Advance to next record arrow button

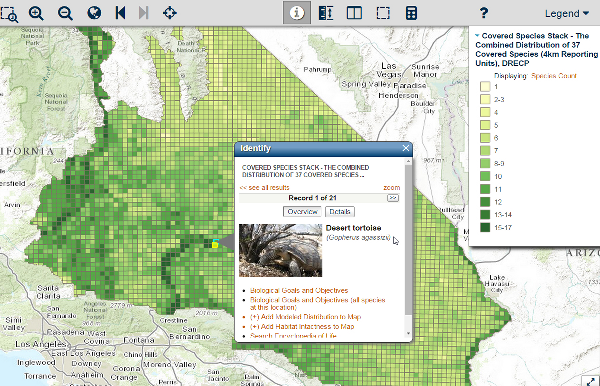393,198
